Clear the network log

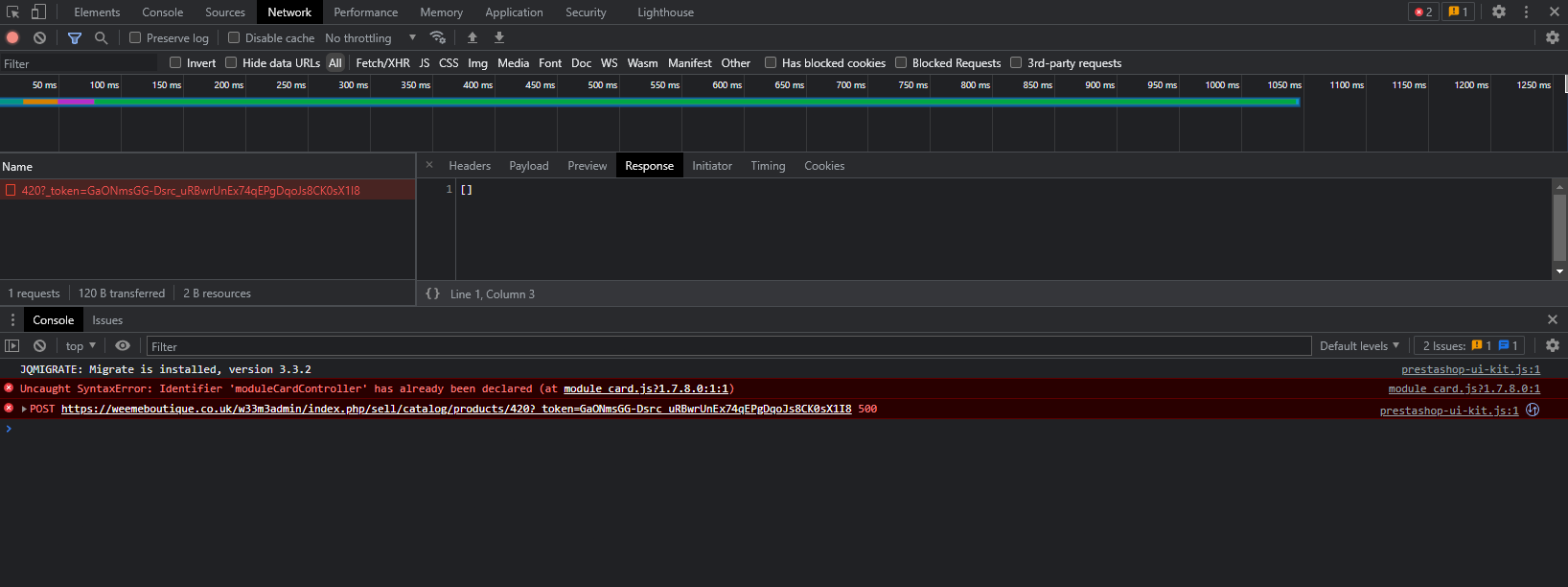tap(39, 37)
